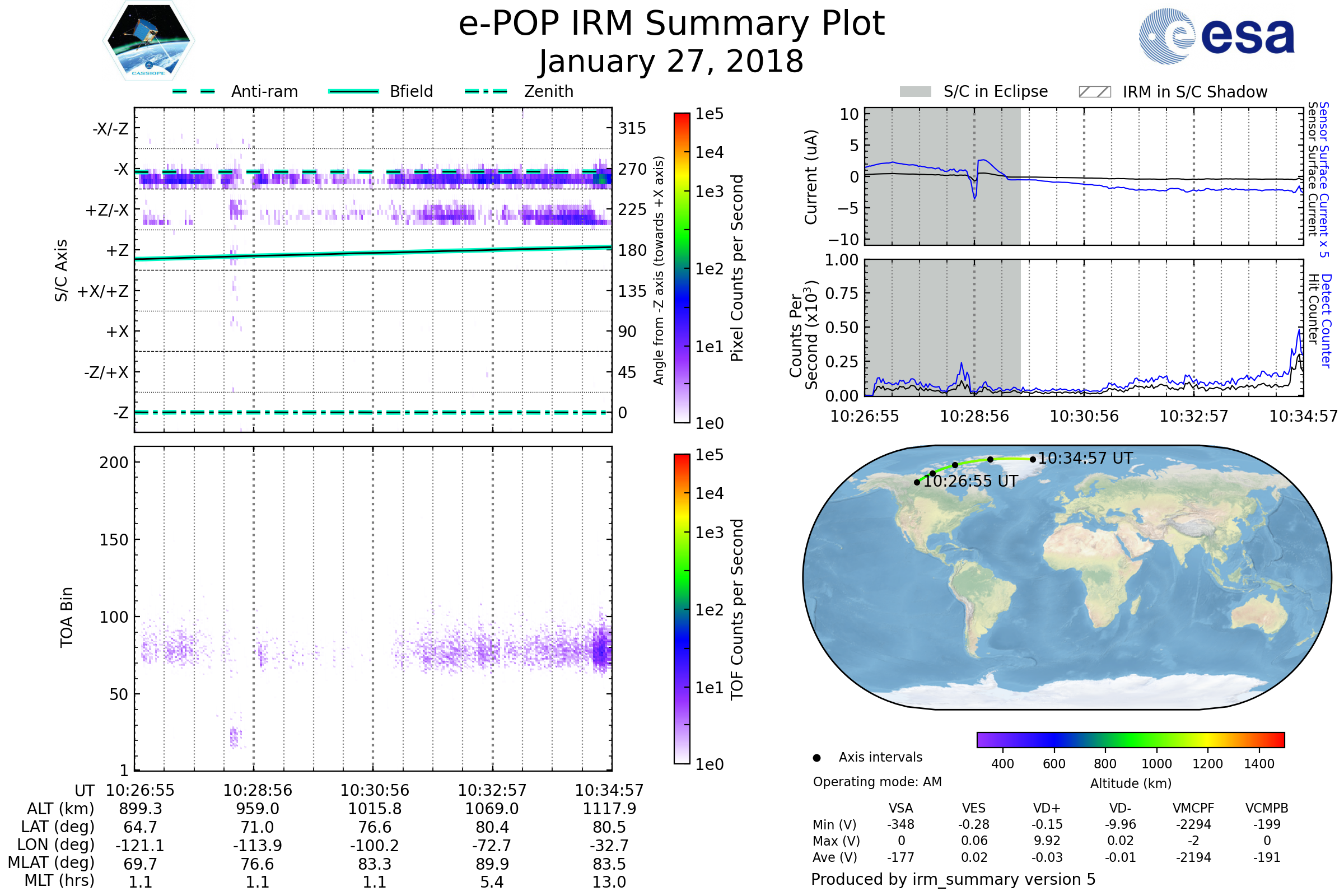Click the 'Produced by irm_summary version 5' text
Screen dimensions: 1344x896
pyautogui.click(x=953, y=879)
